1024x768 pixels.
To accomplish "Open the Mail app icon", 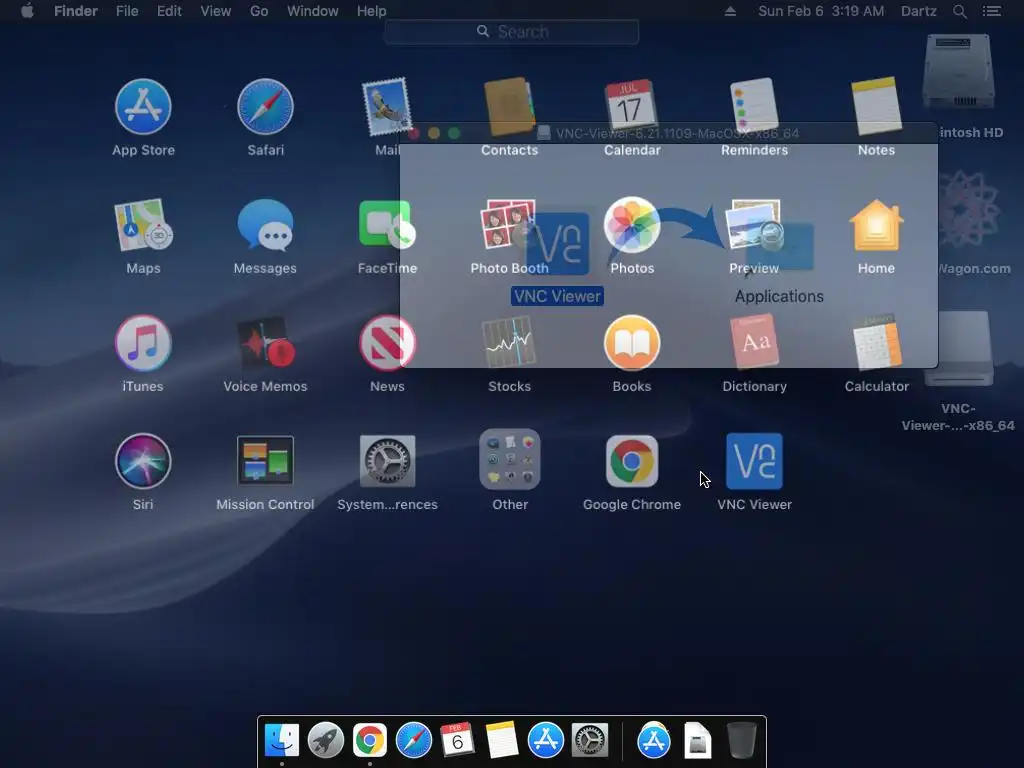I will click(387, 106).
